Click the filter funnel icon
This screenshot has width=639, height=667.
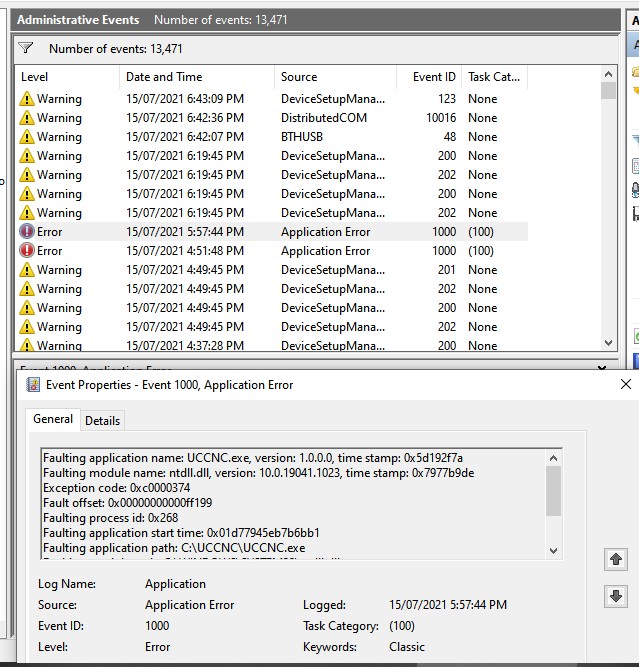[x=26, y=48]
